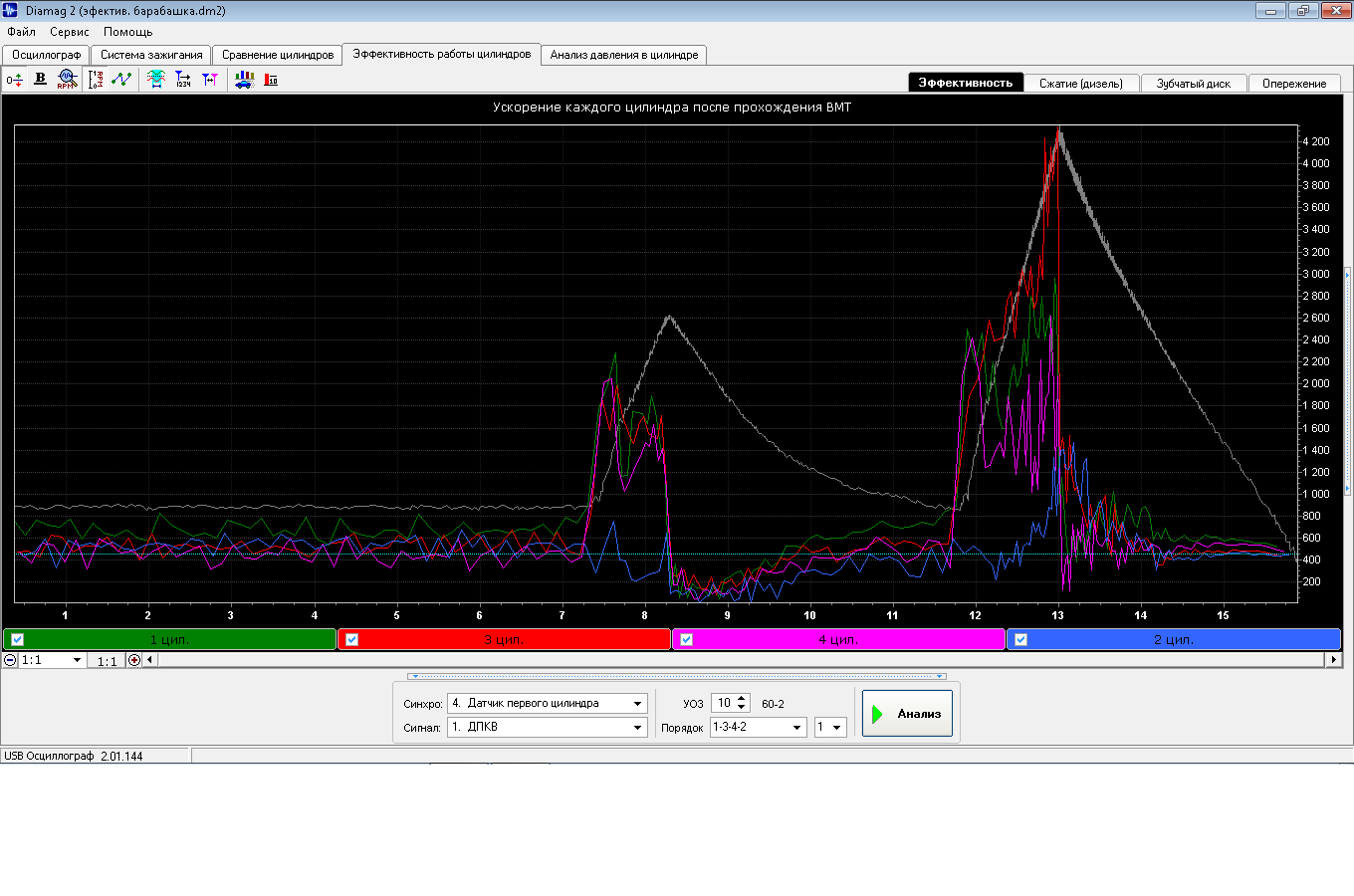Click the zoom out minus icon
The height and width of the screenshot is (896, 1354).
point(11,660)
